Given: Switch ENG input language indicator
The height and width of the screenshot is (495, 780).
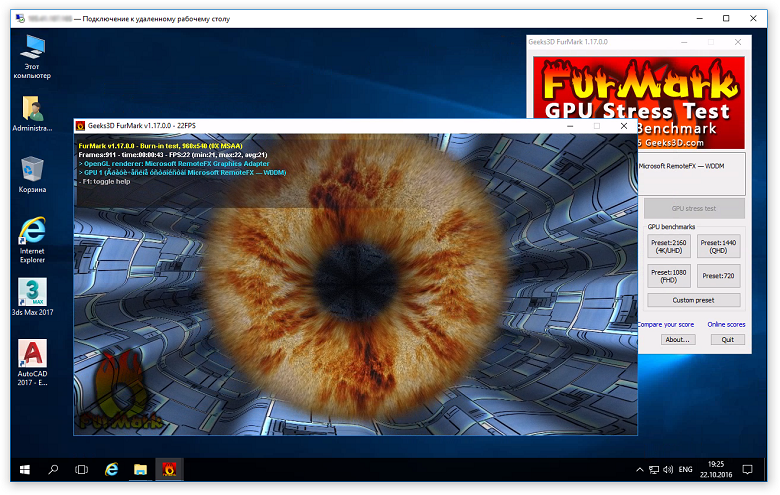Looking at the screenshot, I should 685,469.
